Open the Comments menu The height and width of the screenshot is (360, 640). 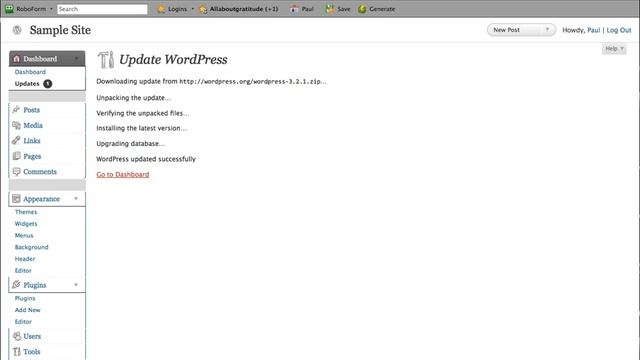point(40,171)
